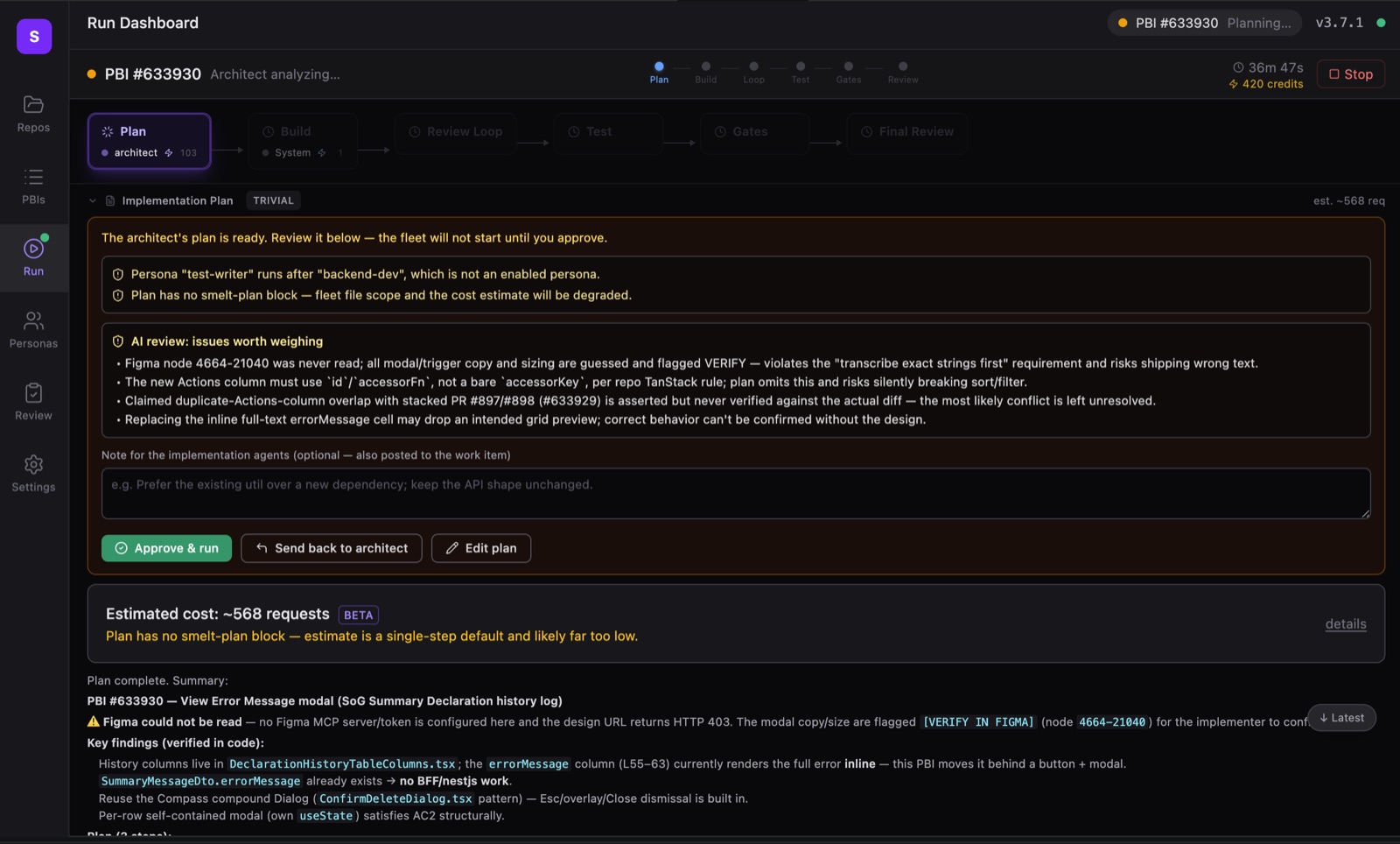The image size is (1400, 844).
Task: Click the BETA badge by estimated cost
Action: 359,615
